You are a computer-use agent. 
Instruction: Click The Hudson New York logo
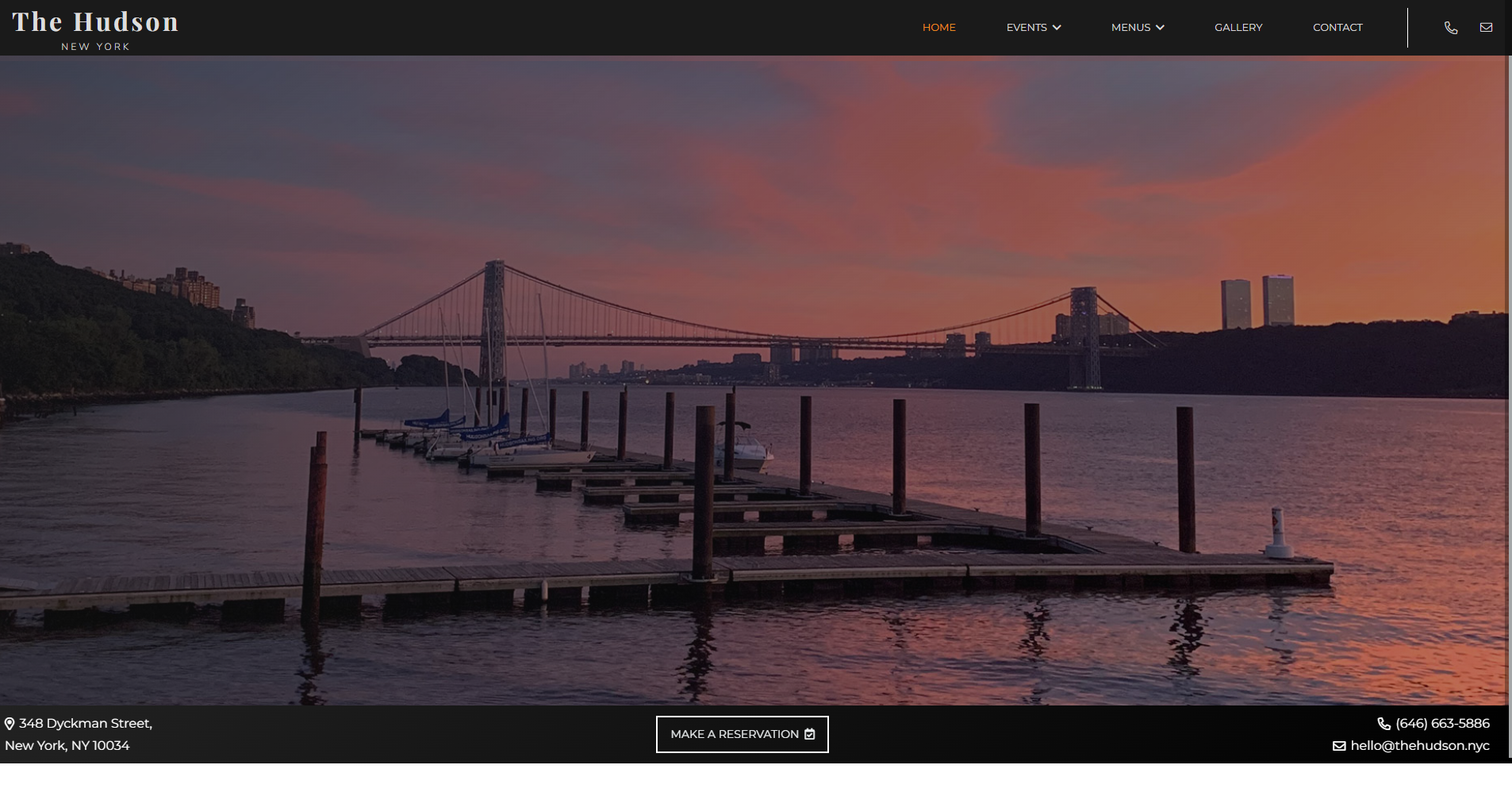click(95, 30)
